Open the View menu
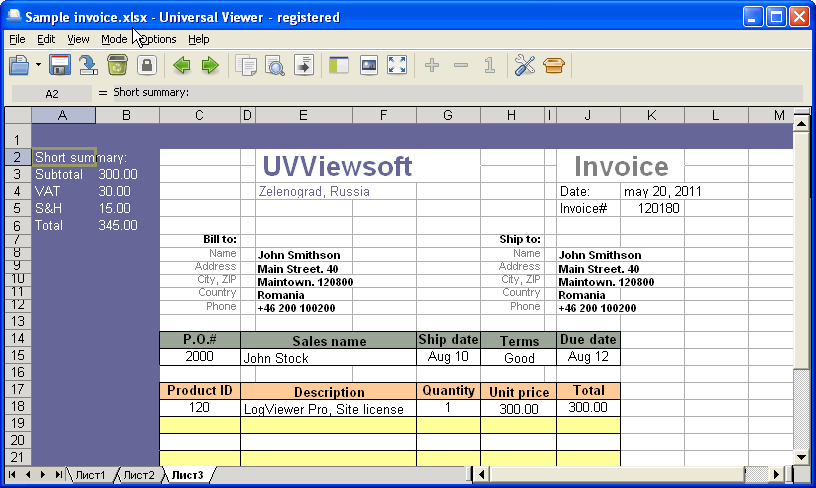The width and height of the screenshot is (816, 488). [78, 39]
